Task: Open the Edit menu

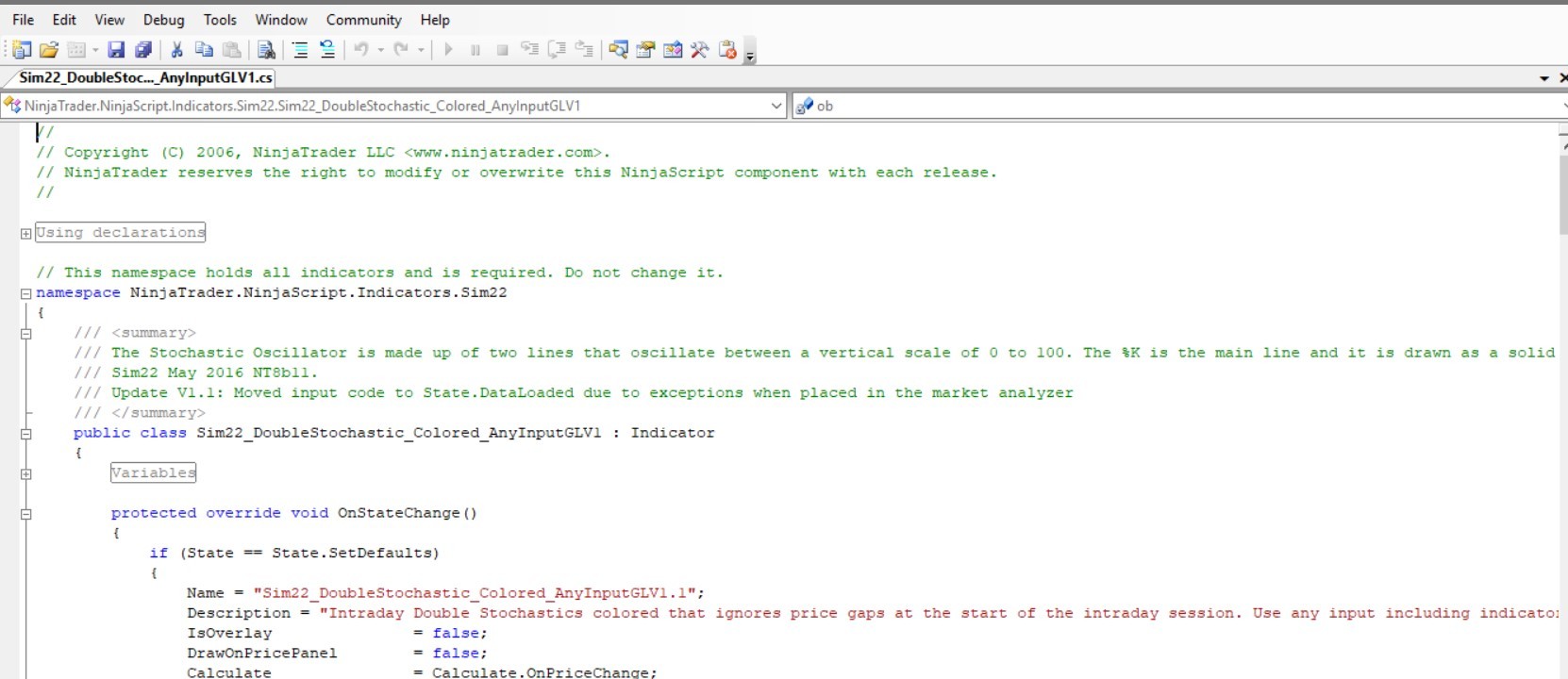Action: click(x=64, y=20)
